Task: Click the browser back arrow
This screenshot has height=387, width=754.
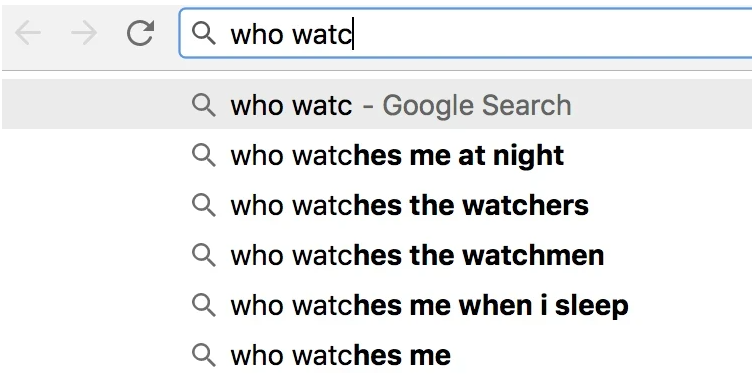Action: tap(27, 33)
